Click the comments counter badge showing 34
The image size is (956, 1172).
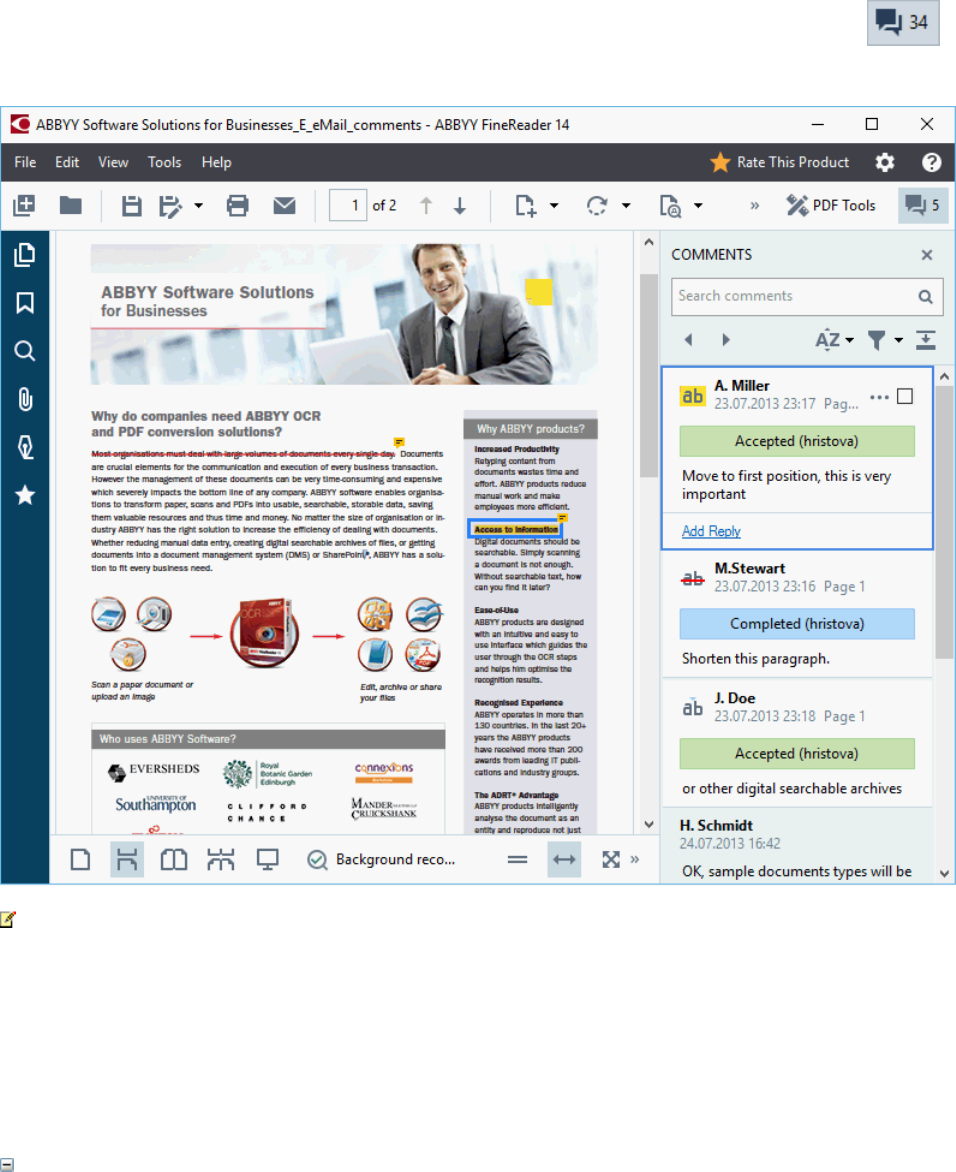coord(903,23)
